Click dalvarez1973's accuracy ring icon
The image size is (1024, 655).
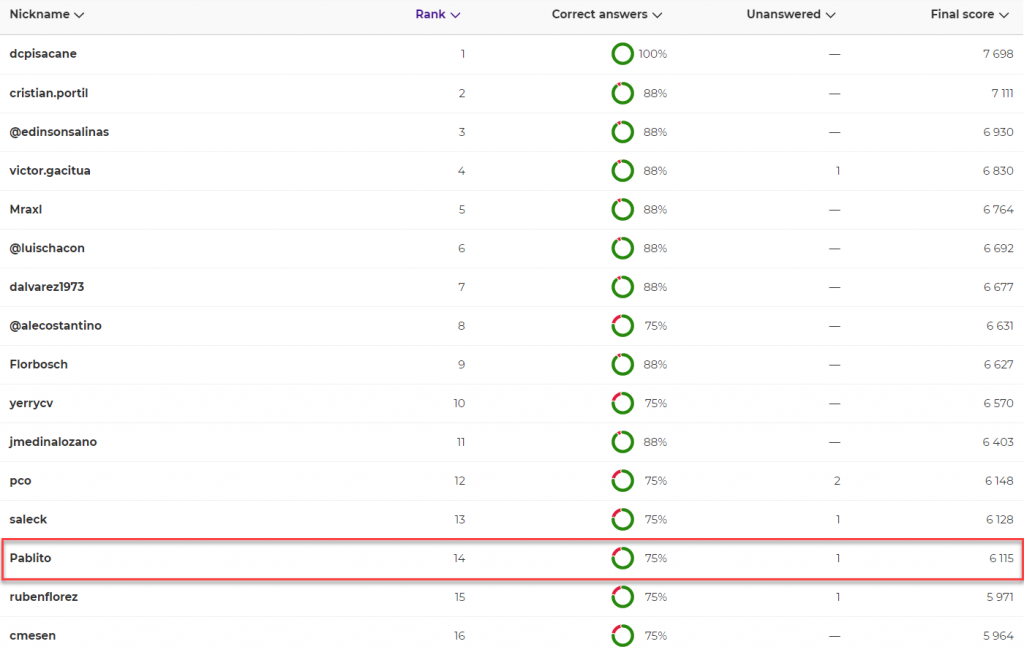pyautogui.click(x=622, y=287)
